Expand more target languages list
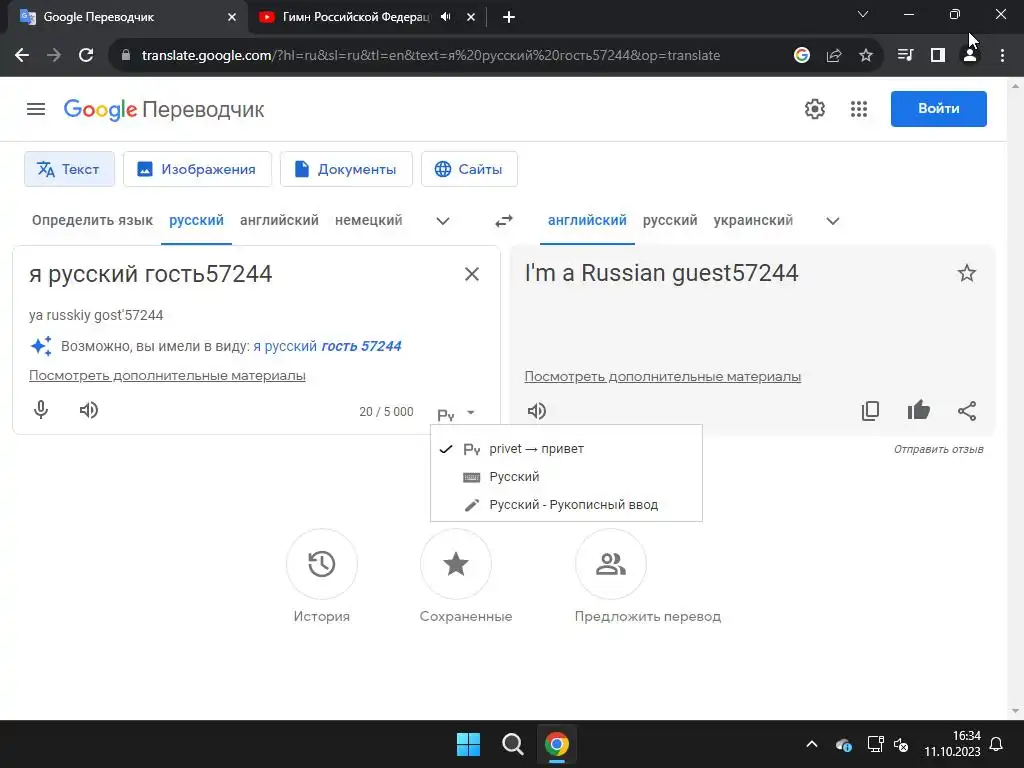This screenshot has height=768, width=1024. point(833,221)
